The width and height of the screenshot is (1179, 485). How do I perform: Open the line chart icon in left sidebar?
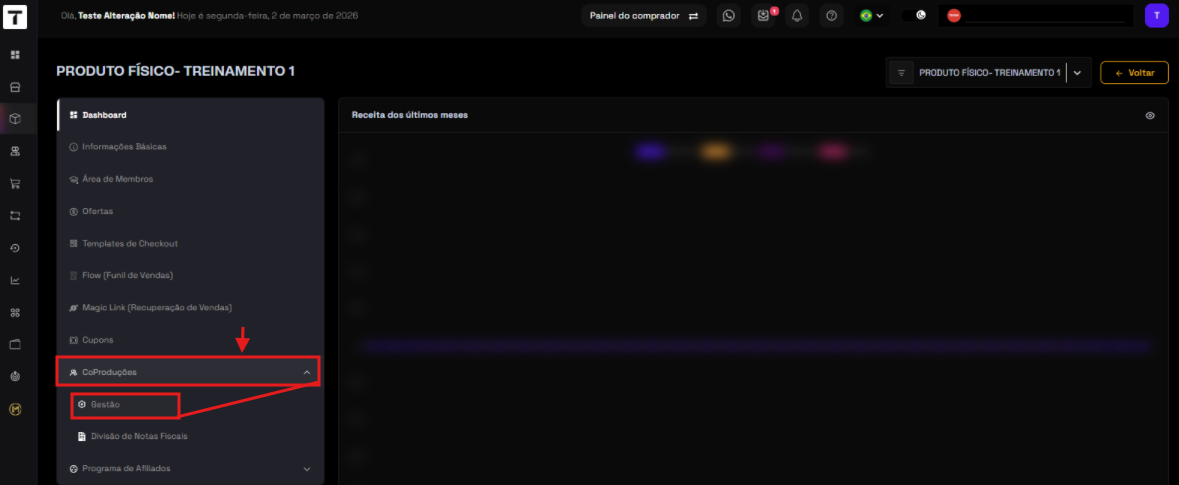click(15, 280)
